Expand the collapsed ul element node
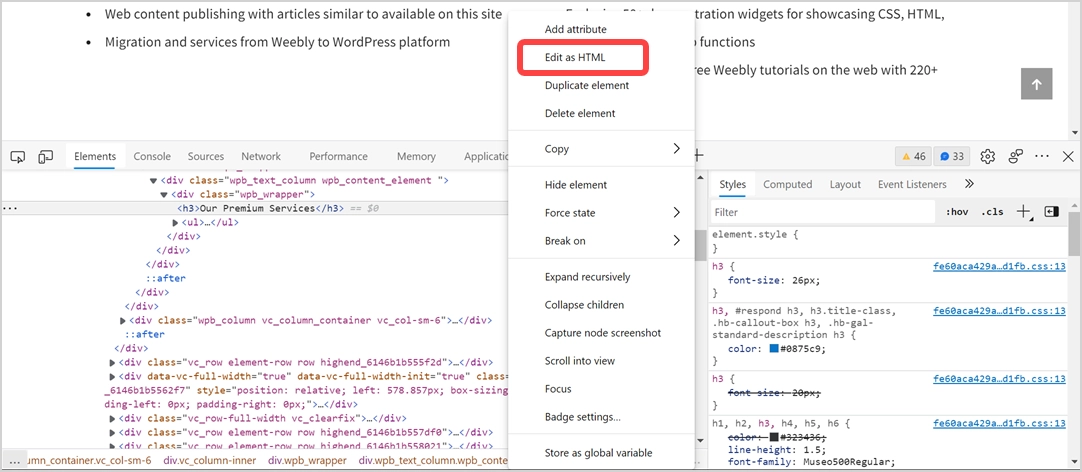Image resolution: width=1082 pixels, height=472 pixels. coord(175,222)
